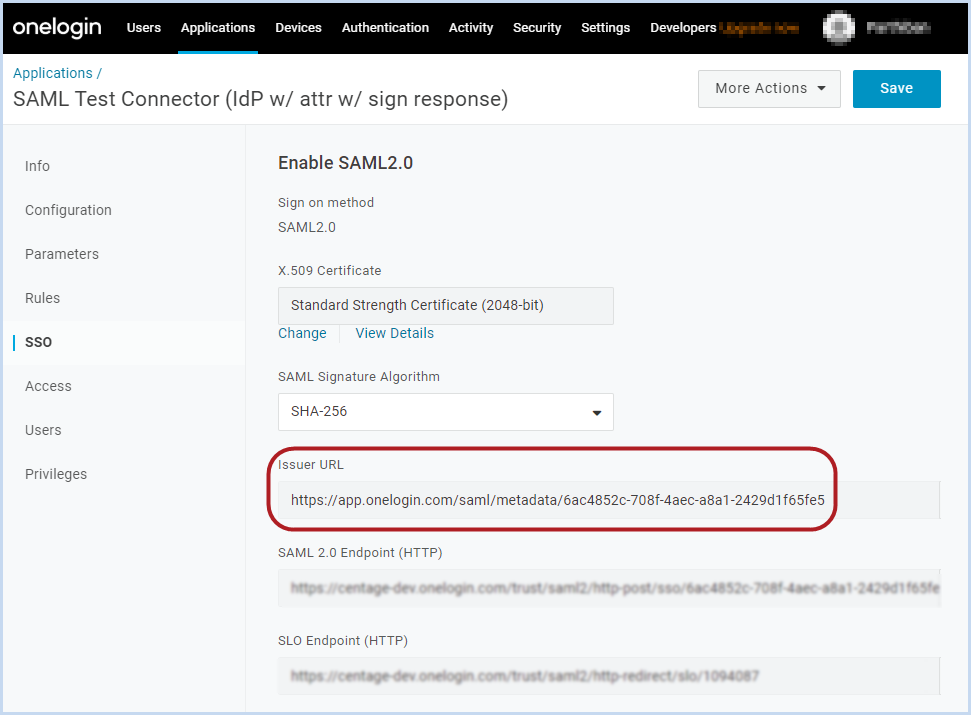Open the Settings menu

(x=605, y=28)
